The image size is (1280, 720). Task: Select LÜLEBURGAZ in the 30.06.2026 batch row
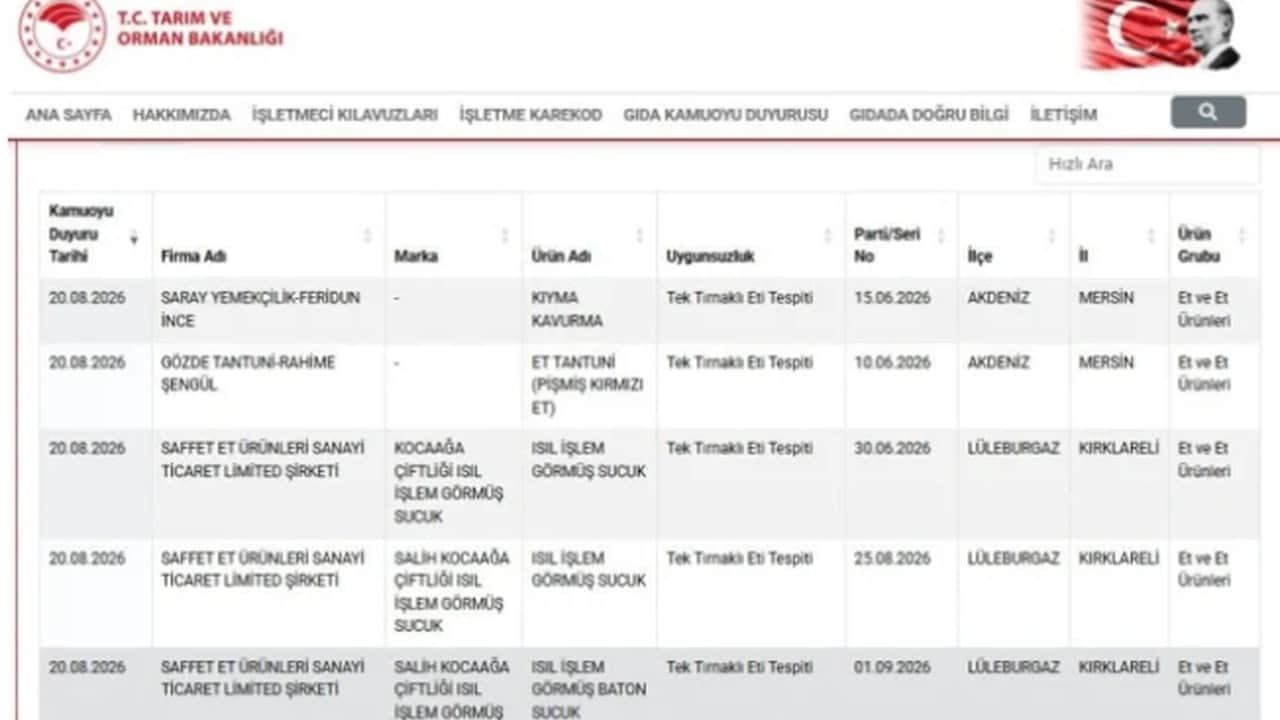click(1013, 448)
